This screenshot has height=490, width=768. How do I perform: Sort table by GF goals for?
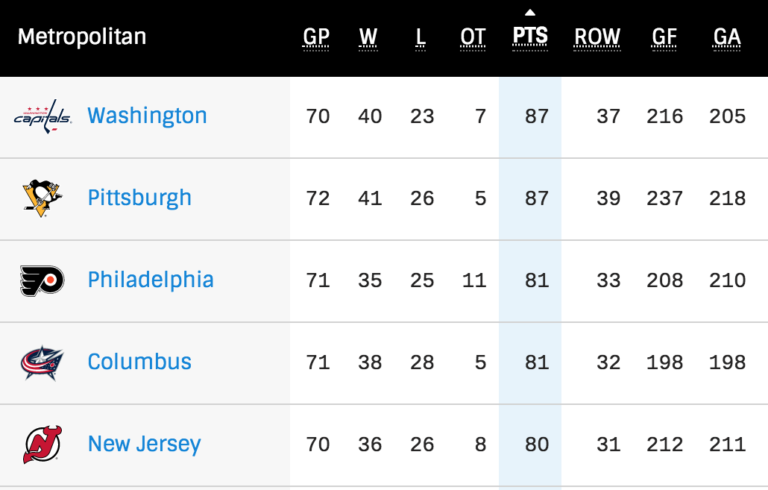pos(664,38)
